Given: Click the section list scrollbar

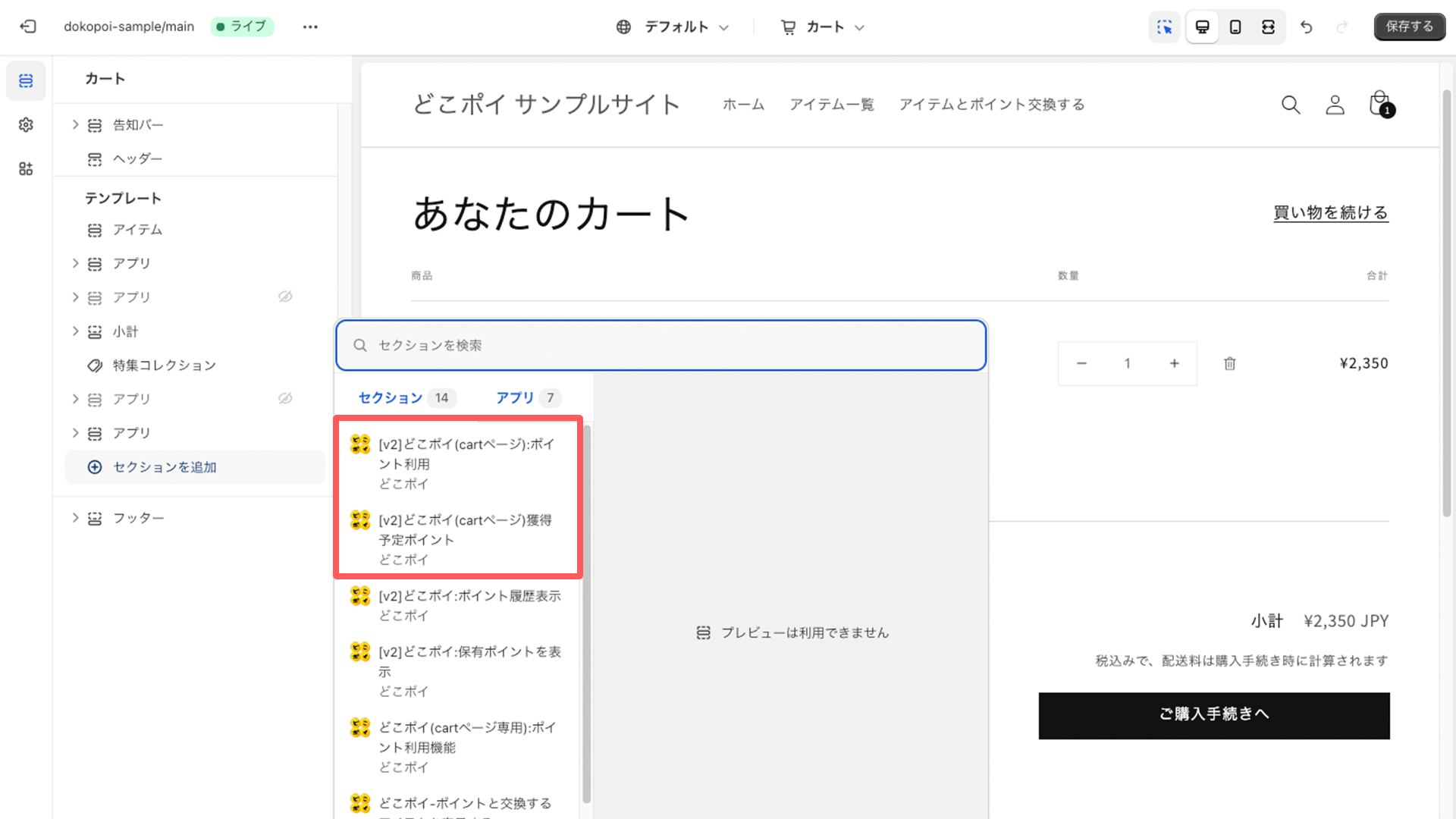Looking at the screenshot, I should pyautogui.click(x=586, y=614).
